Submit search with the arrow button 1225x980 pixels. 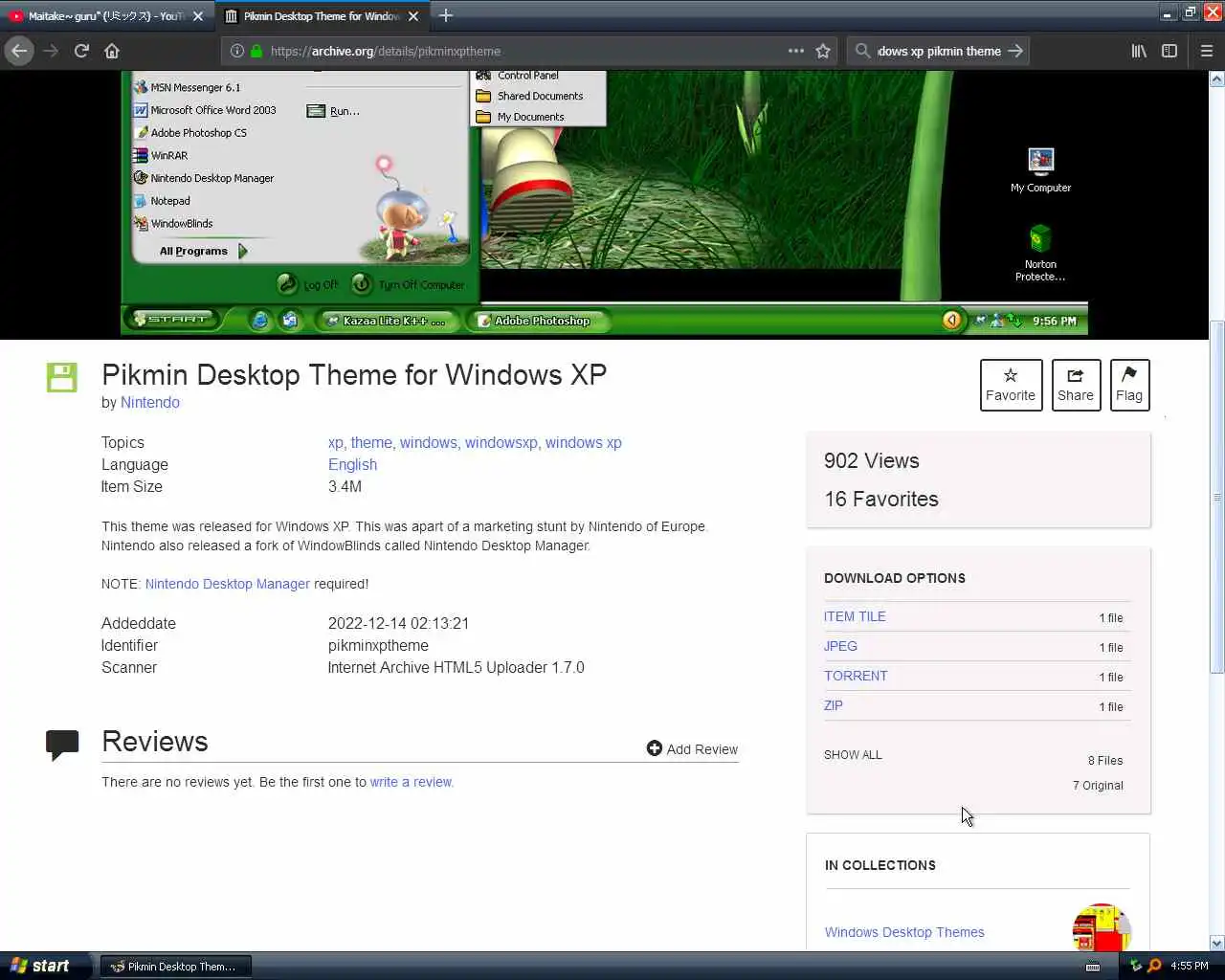pos(1015,51)
